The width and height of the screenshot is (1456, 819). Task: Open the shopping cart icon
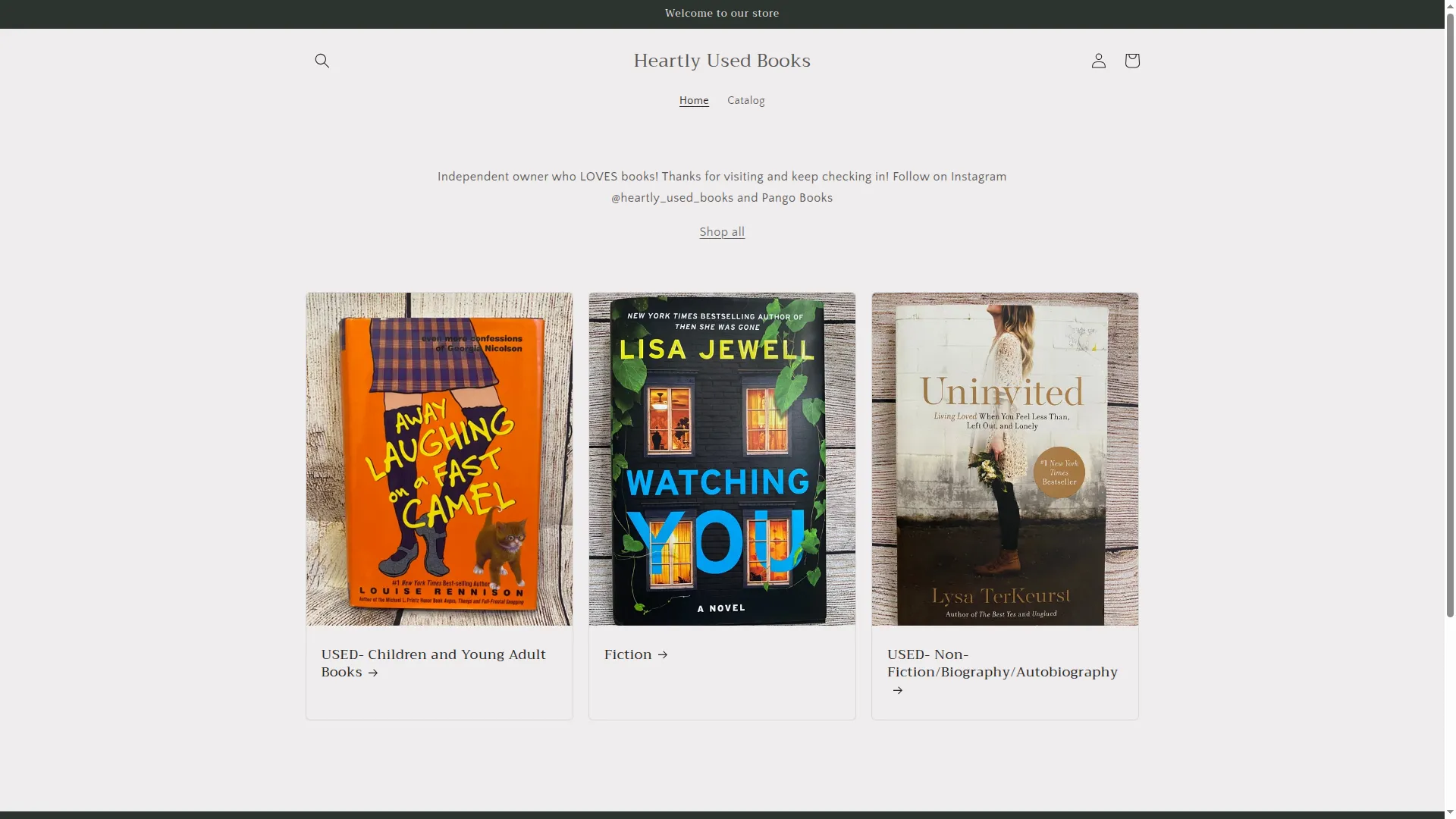(1131, 61)
